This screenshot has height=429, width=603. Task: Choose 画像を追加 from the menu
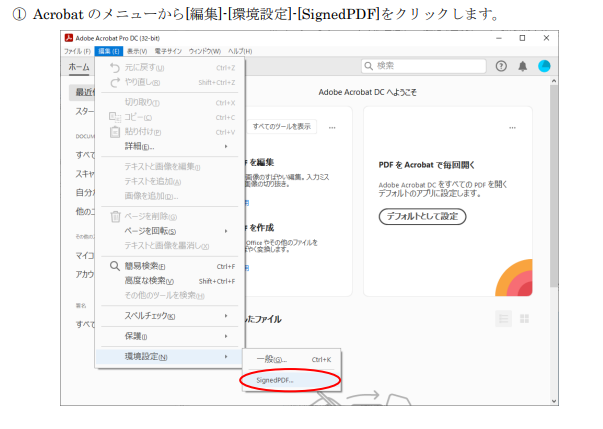click(x=170, y=196)
